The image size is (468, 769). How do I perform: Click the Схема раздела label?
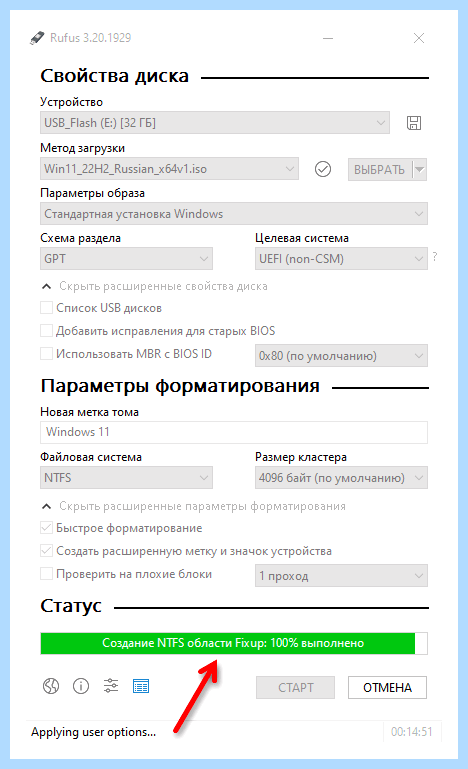tap(80, 238)
